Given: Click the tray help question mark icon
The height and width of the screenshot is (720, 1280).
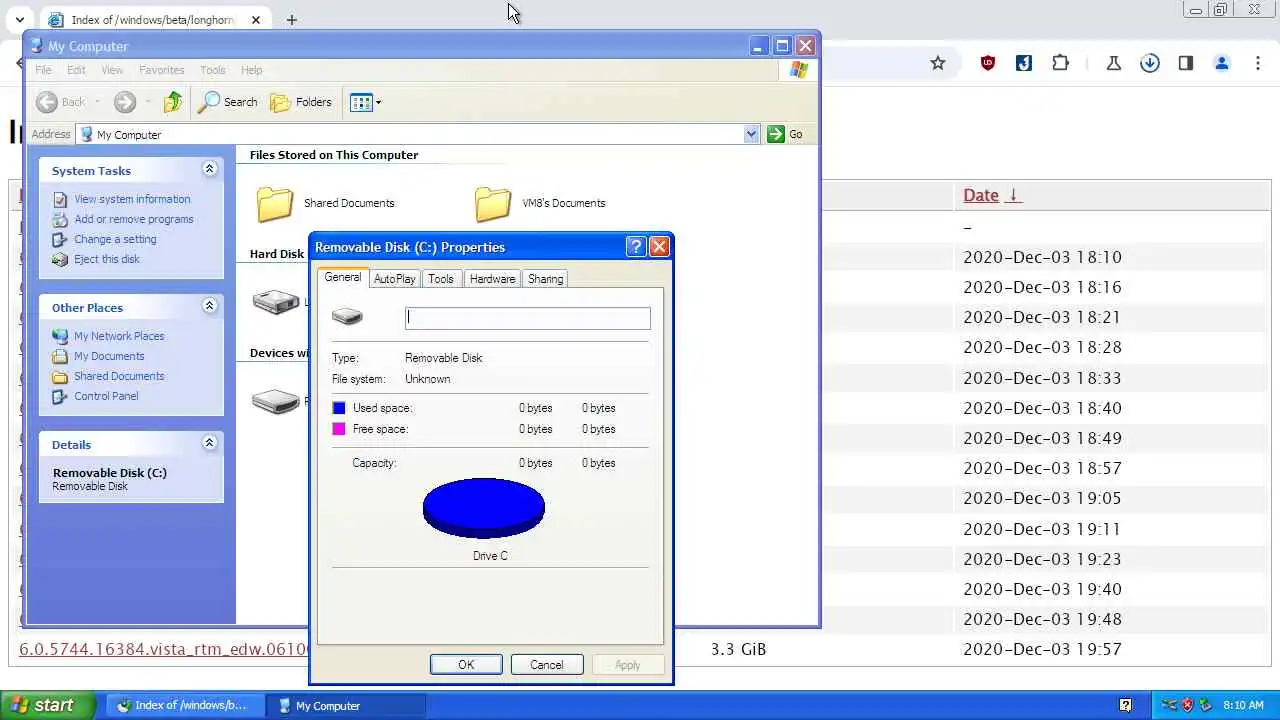Looking at the screenshot, I should [1125, 705].
